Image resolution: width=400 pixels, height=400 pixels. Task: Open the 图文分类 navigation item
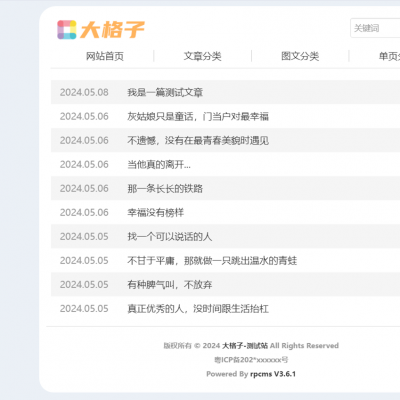tap(300, 56)
